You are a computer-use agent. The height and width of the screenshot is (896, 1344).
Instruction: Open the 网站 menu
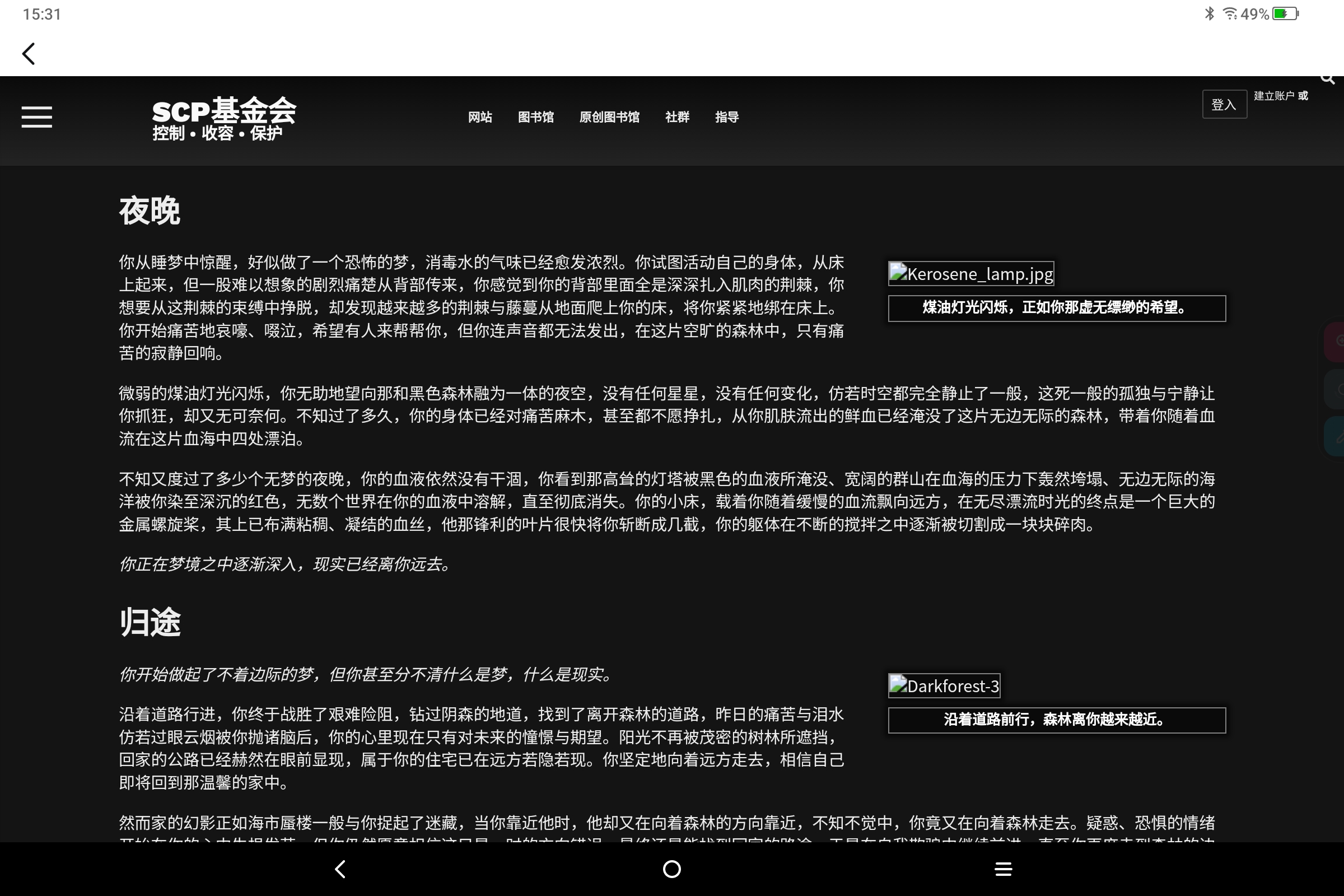[480, 117]
